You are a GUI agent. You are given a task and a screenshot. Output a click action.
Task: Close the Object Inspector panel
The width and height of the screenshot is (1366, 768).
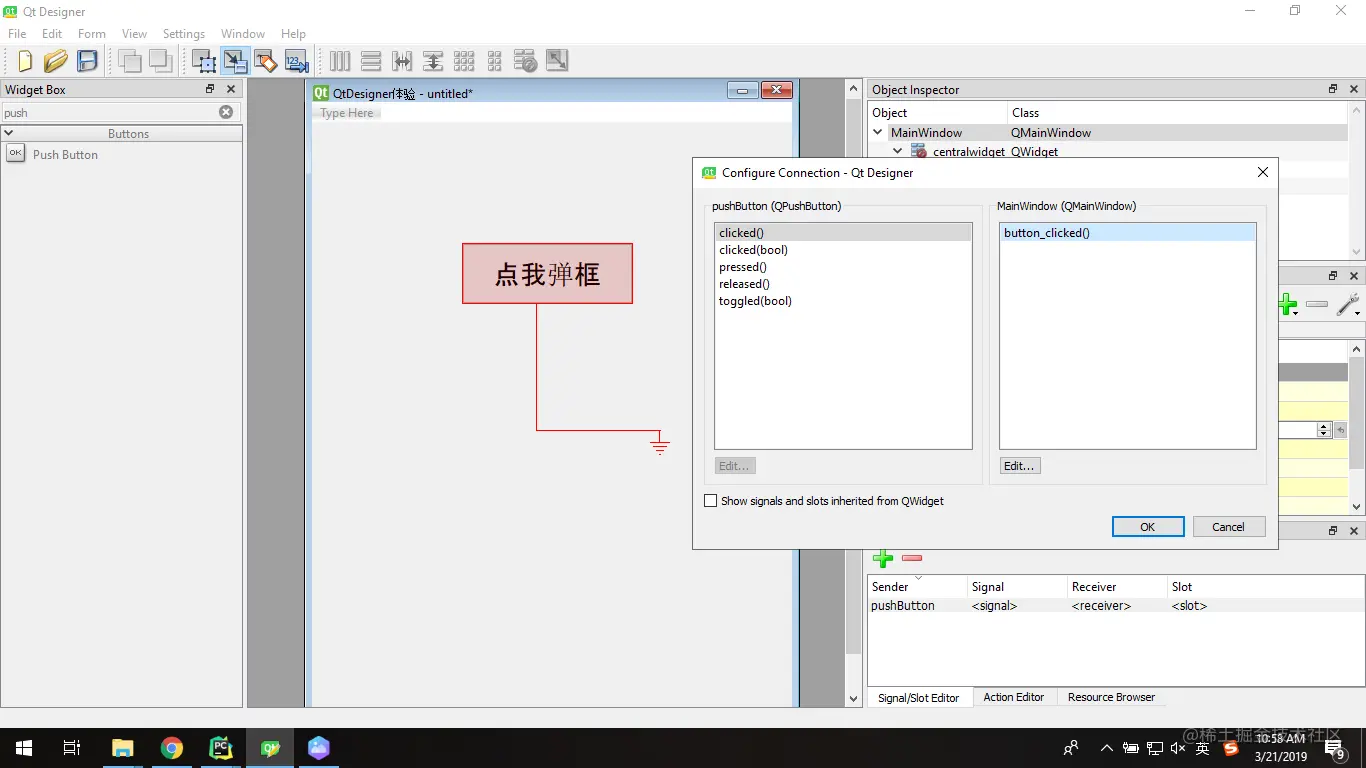1354,89
